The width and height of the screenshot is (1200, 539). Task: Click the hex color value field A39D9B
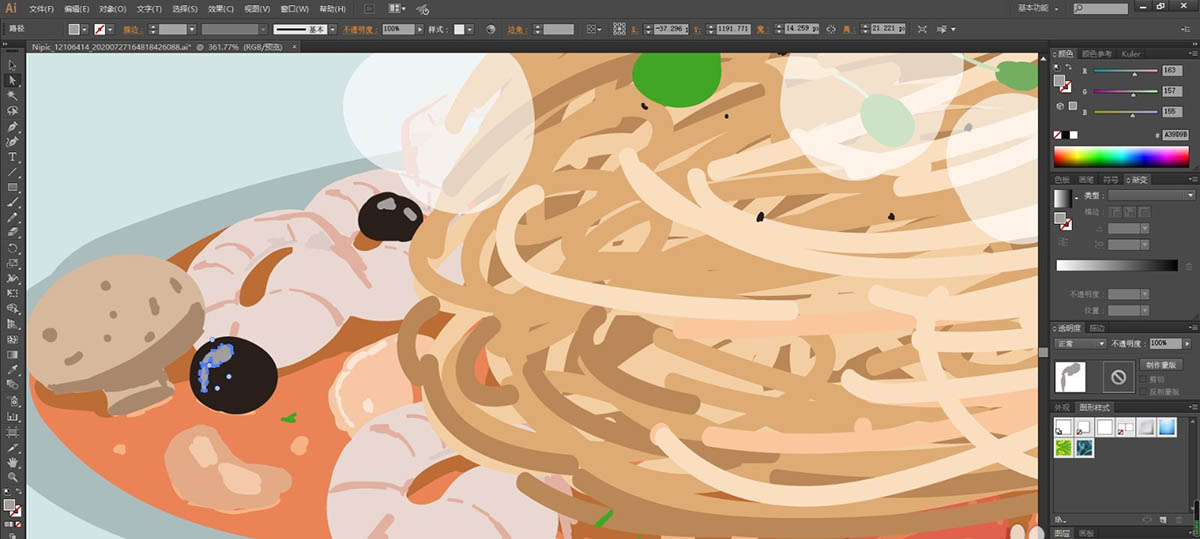tap(1177, 133)
